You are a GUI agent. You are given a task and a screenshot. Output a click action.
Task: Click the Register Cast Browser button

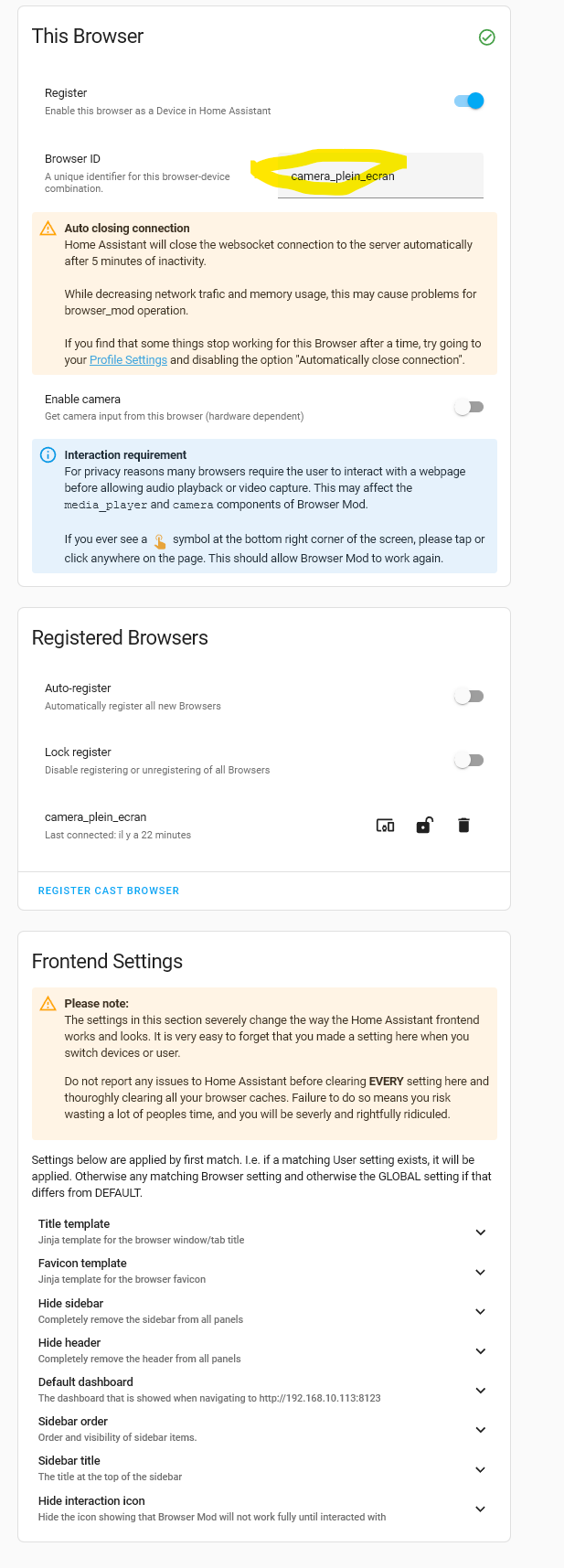tap(109, 891)
